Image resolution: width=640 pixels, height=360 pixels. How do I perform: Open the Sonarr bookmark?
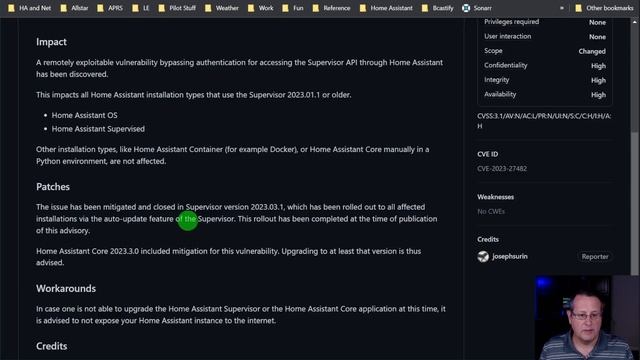477,8
